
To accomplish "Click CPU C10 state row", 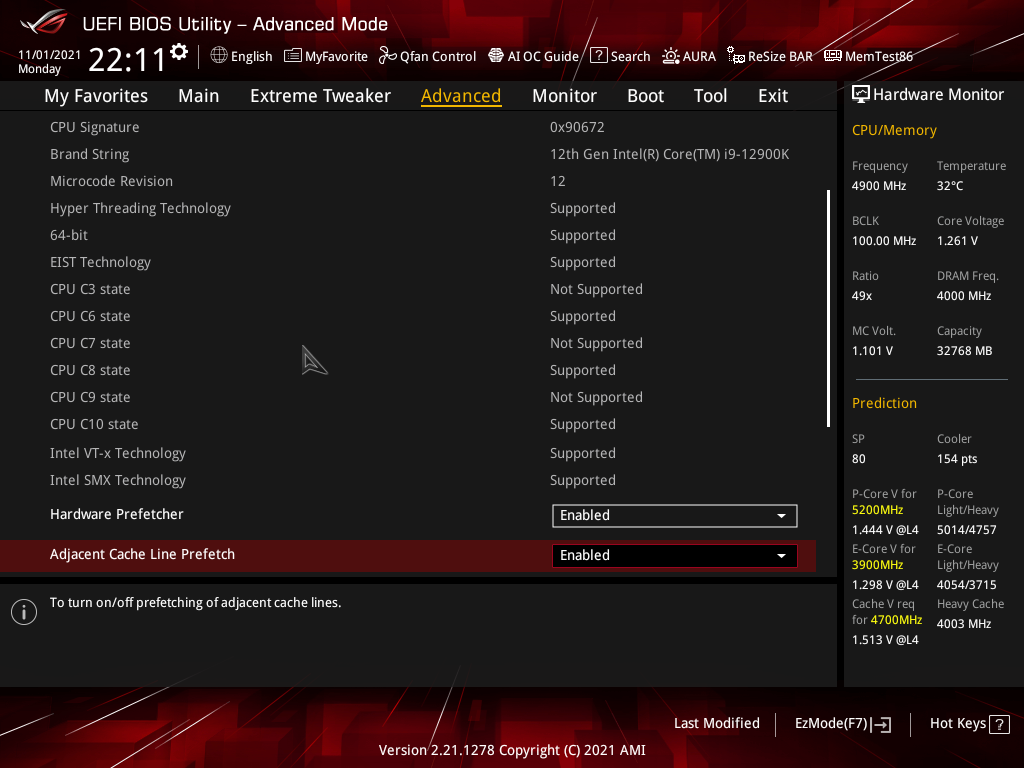I will 408,424.
